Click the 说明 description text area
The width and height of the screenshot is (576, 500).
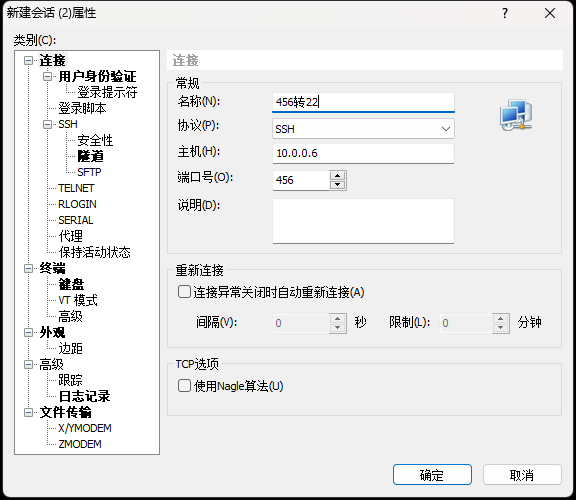pos(363,221)
